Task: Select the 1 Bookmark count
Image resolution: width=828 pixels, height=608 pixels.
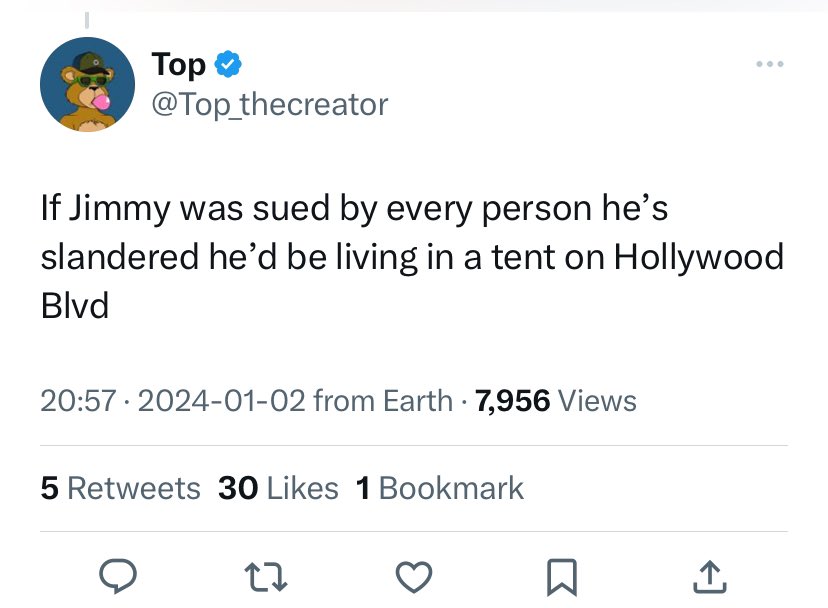Action: click(440, 488)
